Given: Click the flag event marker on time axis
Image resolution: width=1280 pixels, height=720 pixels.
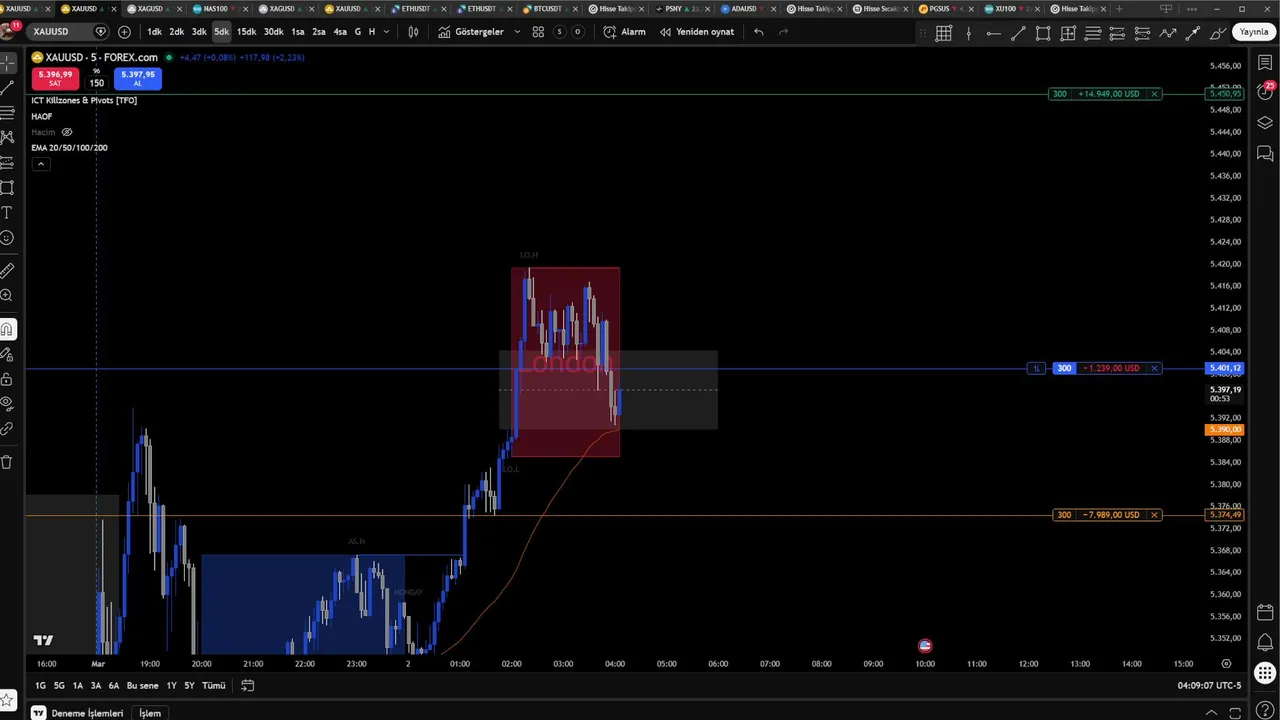Looking at the screenshot, I should (x=925, y=646).
